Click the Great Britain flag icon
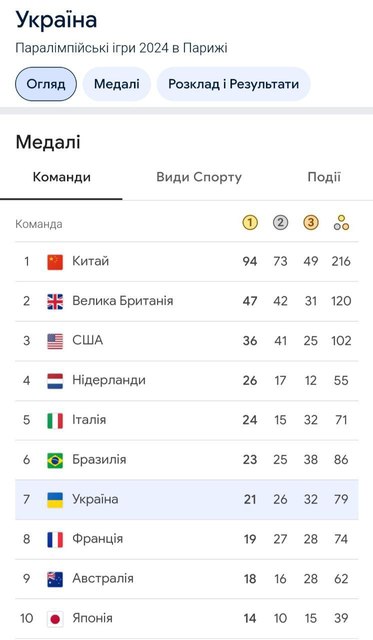 pos(55,302)
